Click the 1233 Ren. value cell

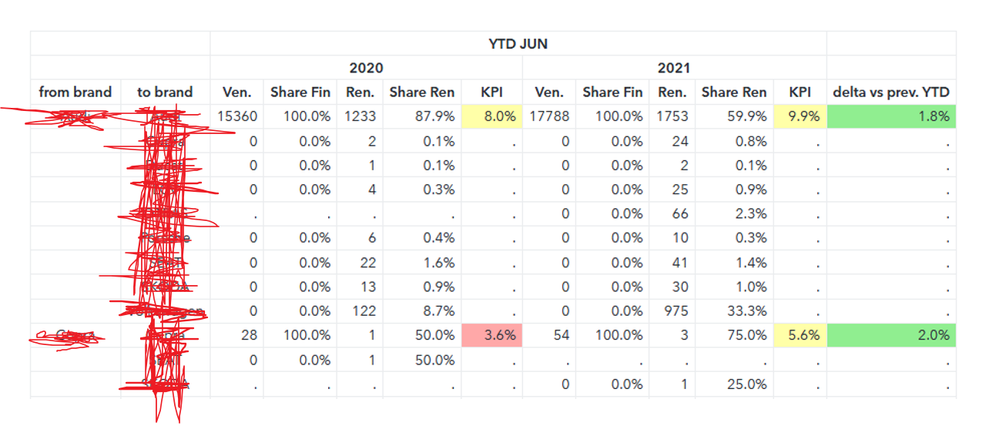click(x=362, y=117)
